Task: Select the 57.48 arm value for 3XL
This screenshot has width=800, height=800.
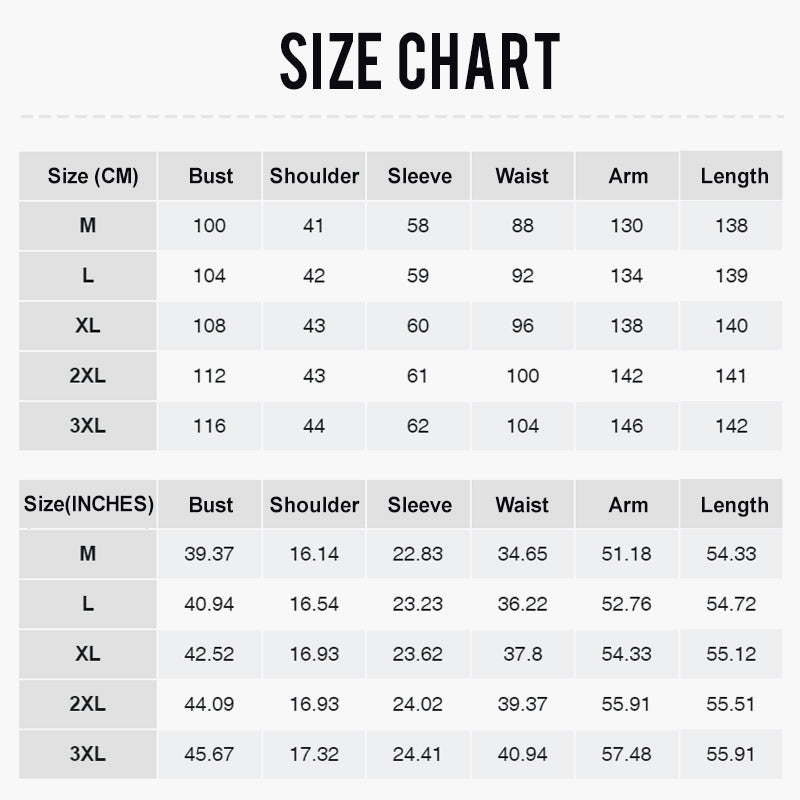Action: pos(627,754)
